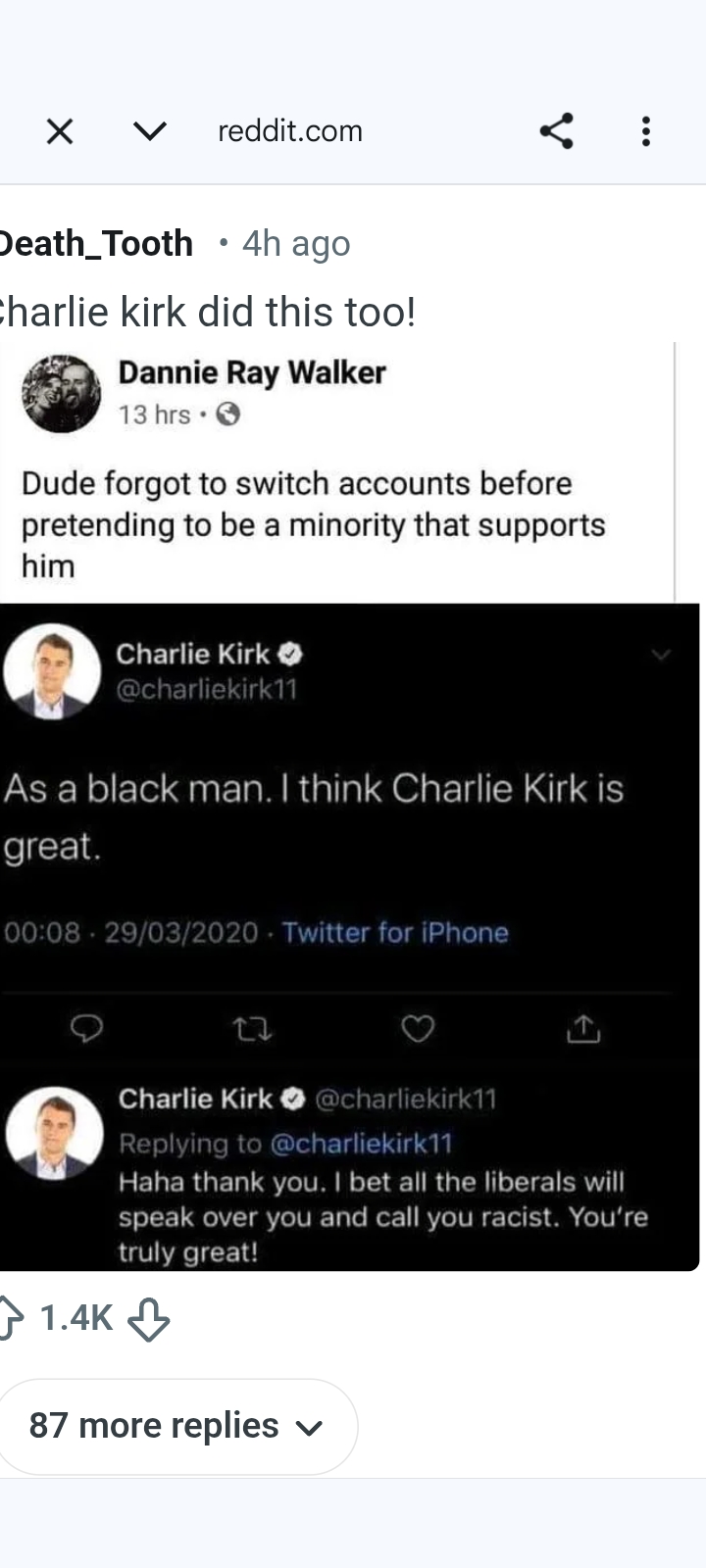The image size is (706, 1568).
Task: Expand 87 more replies
Action: 176,1426
